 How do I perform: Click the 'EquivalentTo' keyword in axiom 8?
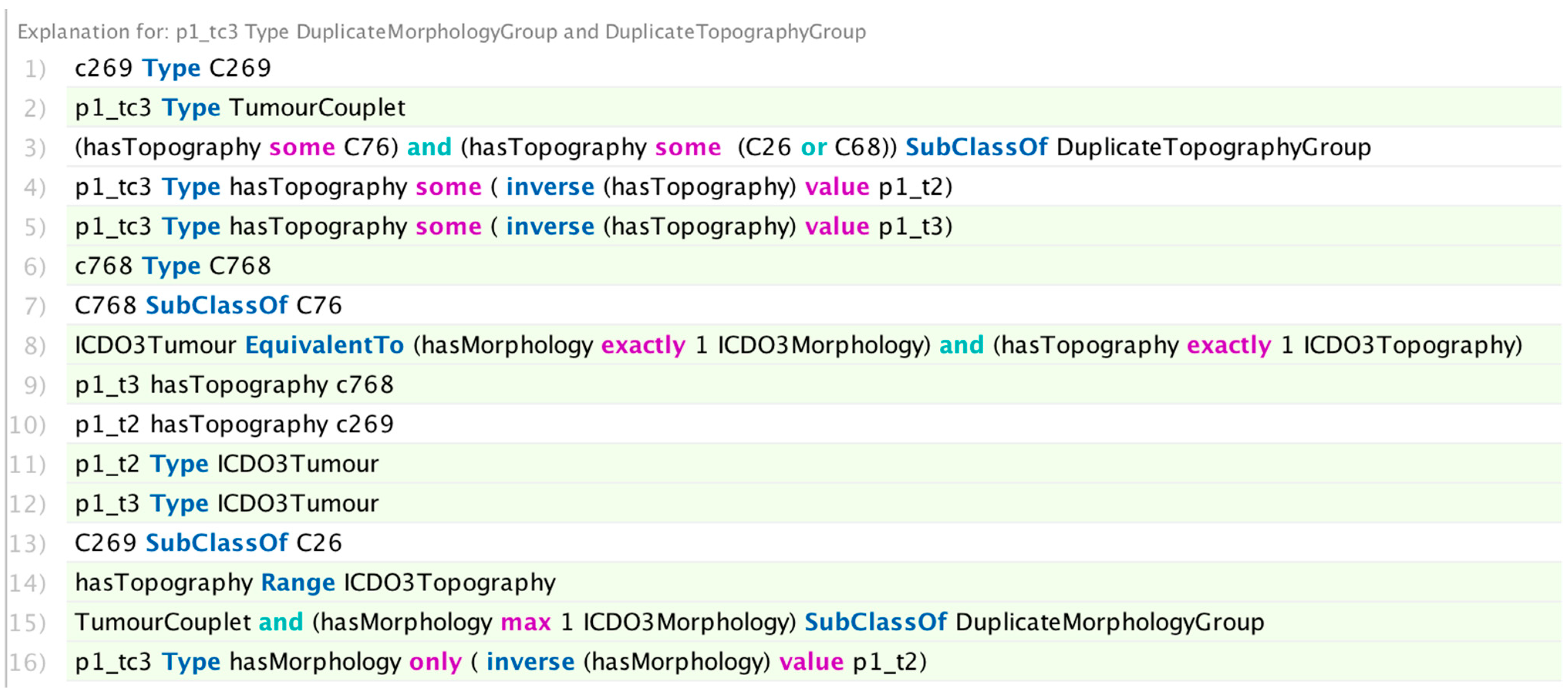pos(324,345)
